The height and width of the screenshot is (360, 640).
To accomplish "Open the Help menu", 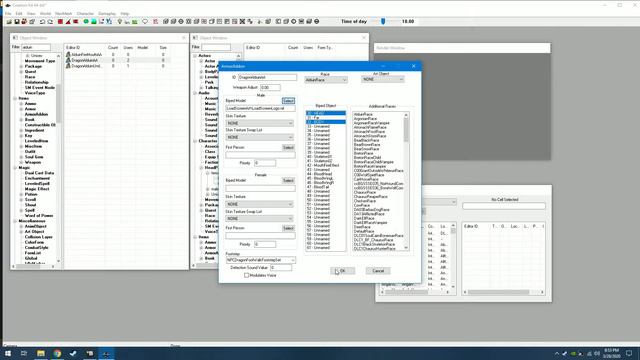I will coord(124,13).
